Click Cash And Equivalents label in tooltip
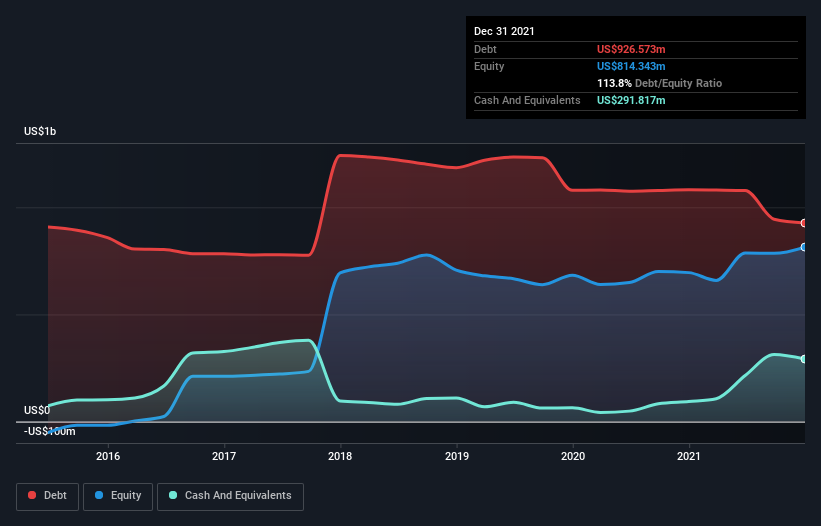 pos(527,100)
